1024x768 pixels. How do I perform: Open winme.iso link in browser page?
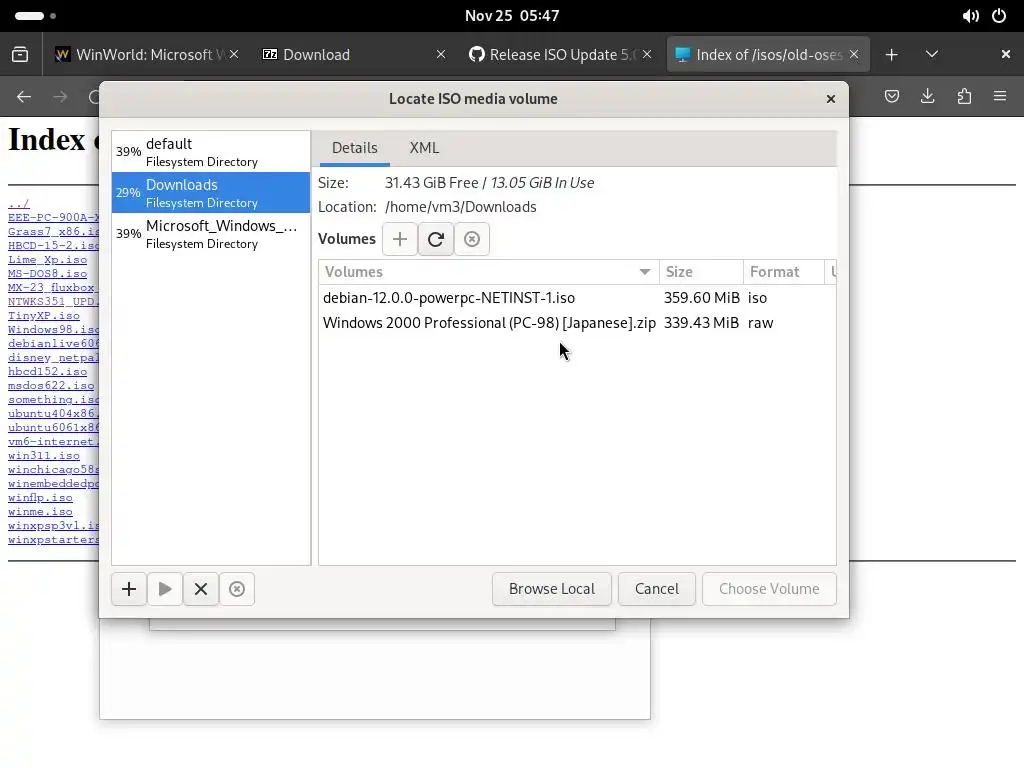pyautogui.click(x=40, y=512)
